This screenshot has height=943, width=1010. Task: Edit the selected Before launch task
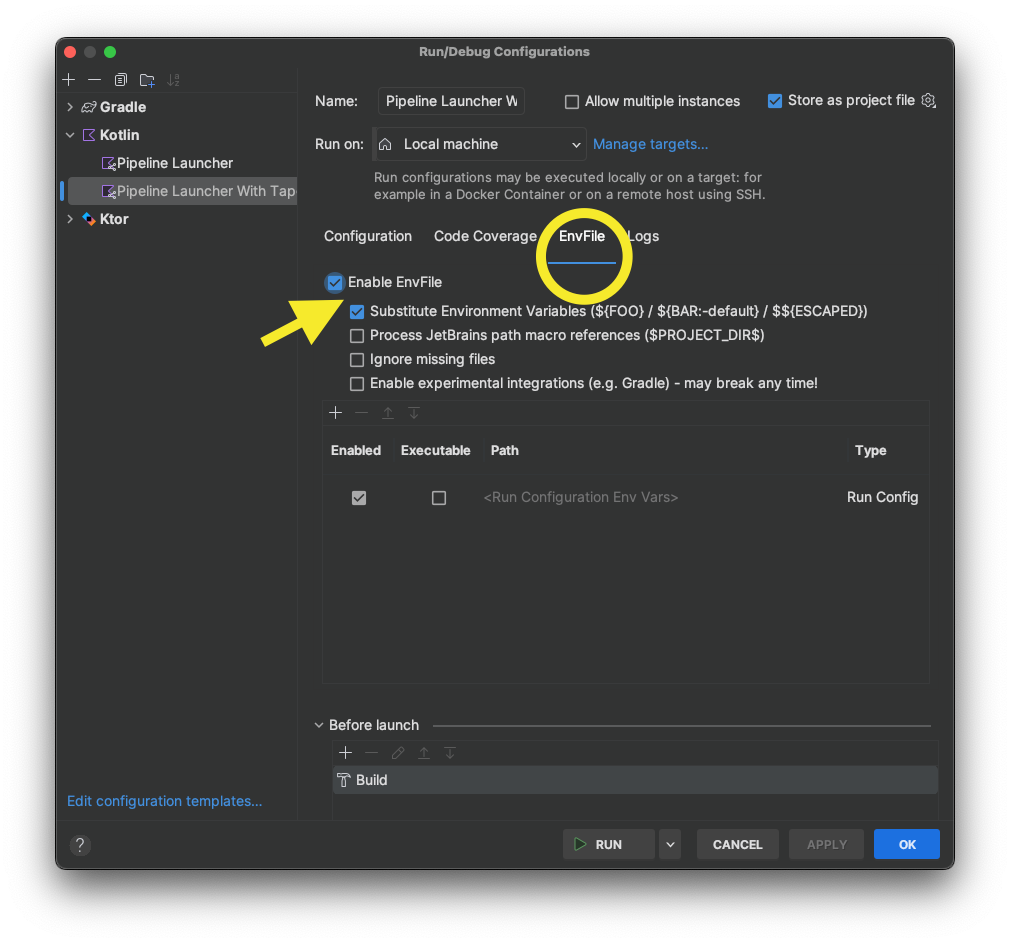[x=397, y=752]
